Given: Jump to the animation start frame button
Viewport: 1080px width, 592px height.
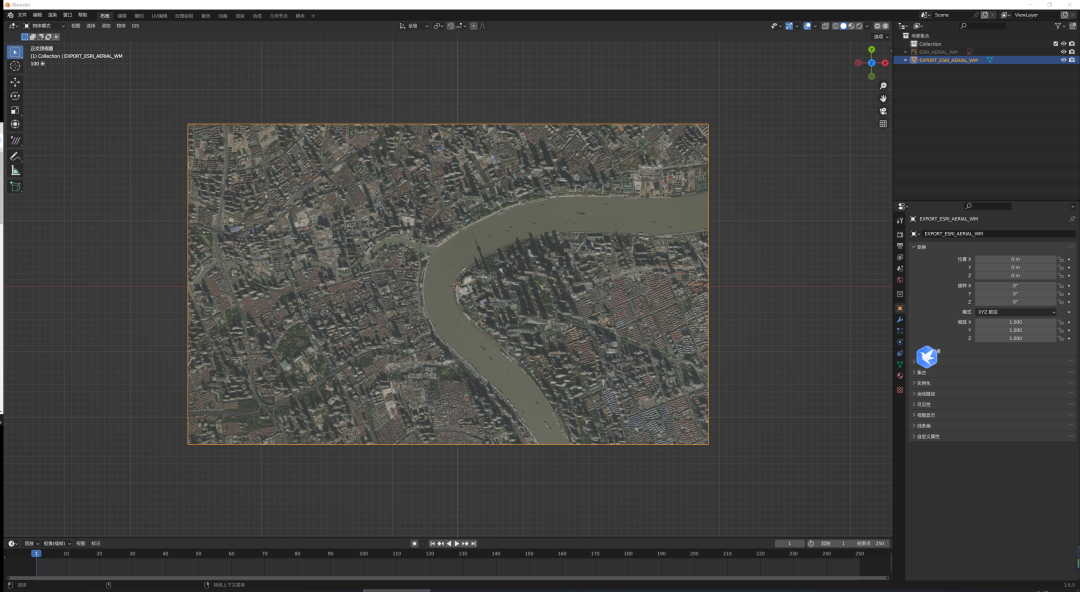Looking at the screenshot, I should point(431,543).
